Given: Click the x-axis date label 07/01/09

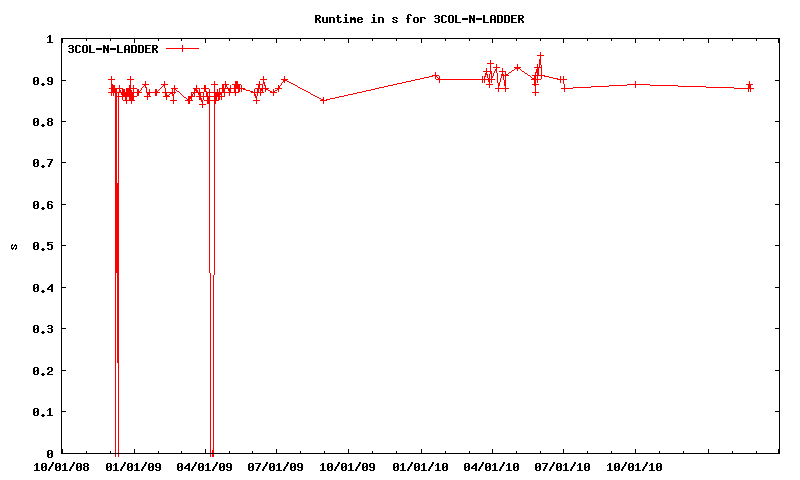Looking at the screenshot, I should pos(277,466).
